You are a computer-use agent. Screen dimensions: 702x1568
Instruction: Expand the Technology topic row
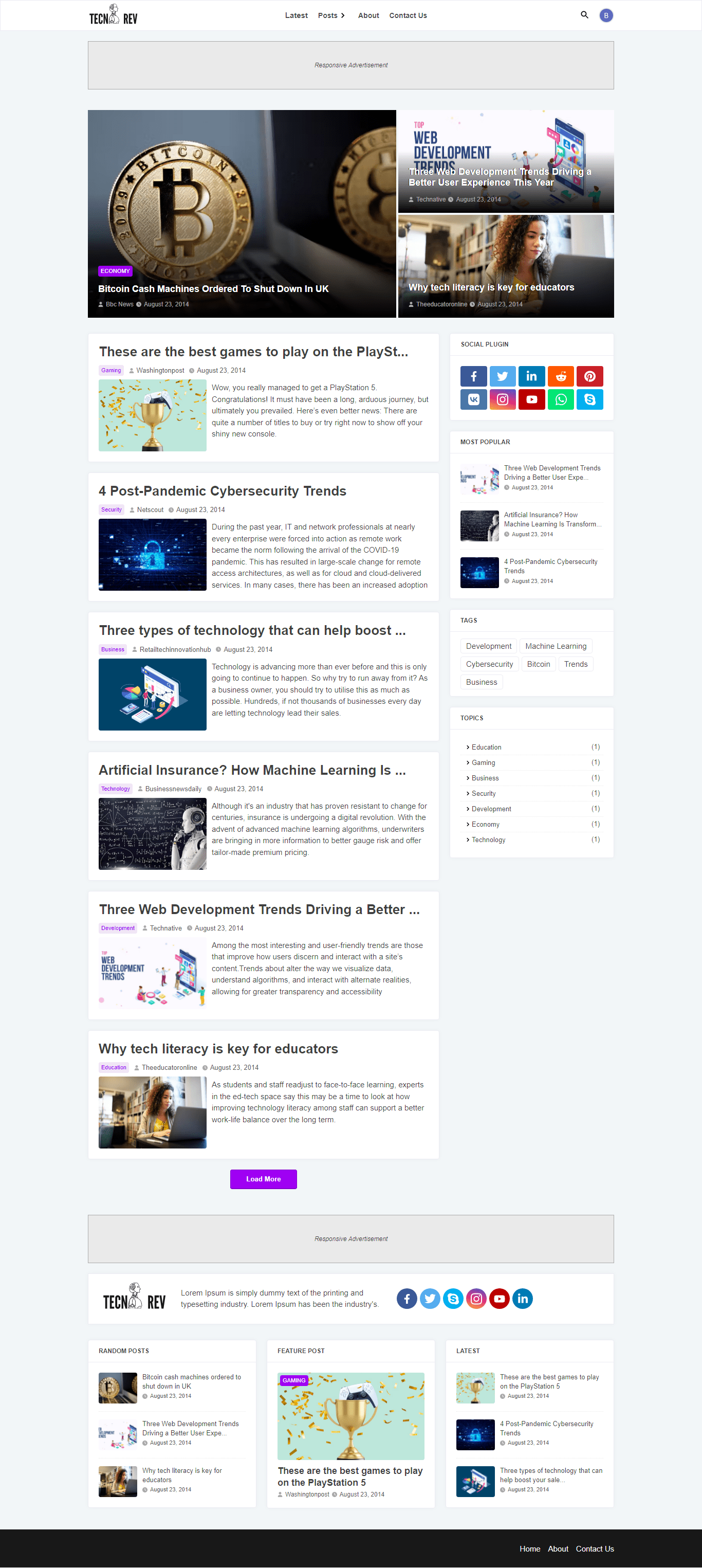(x=532, y=840)
